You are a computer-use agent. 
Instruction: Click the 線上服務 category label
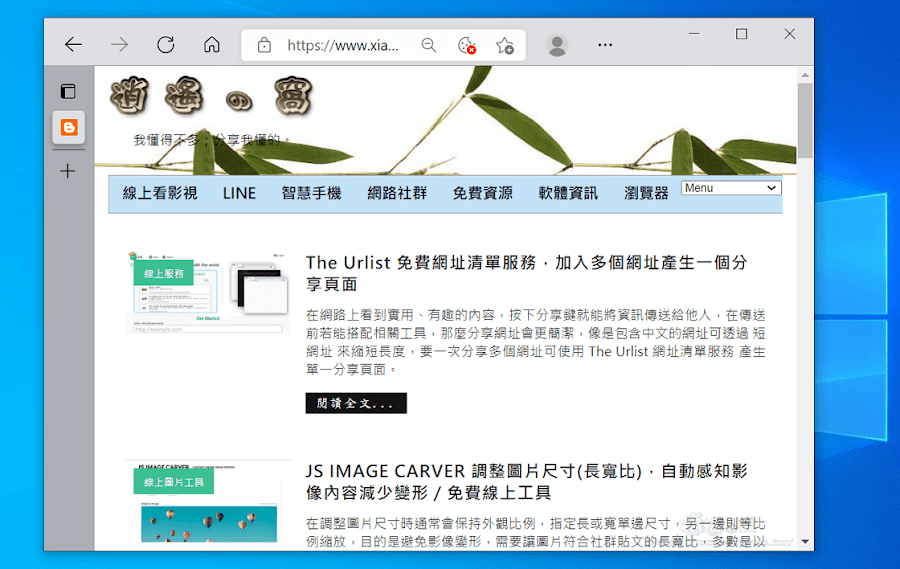pos(164,273)
